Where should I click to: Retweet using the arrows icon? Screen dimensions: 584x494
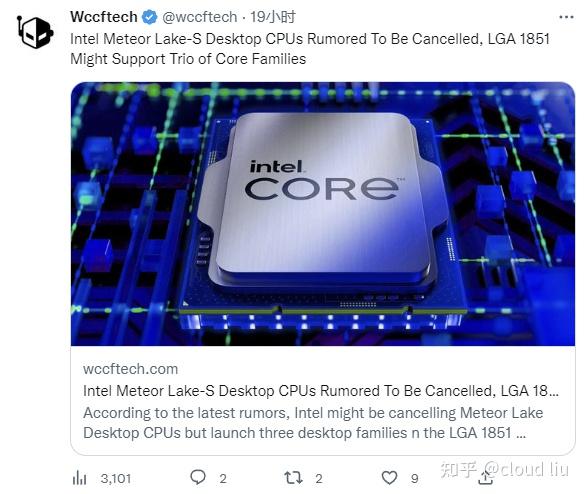[293, 478]
